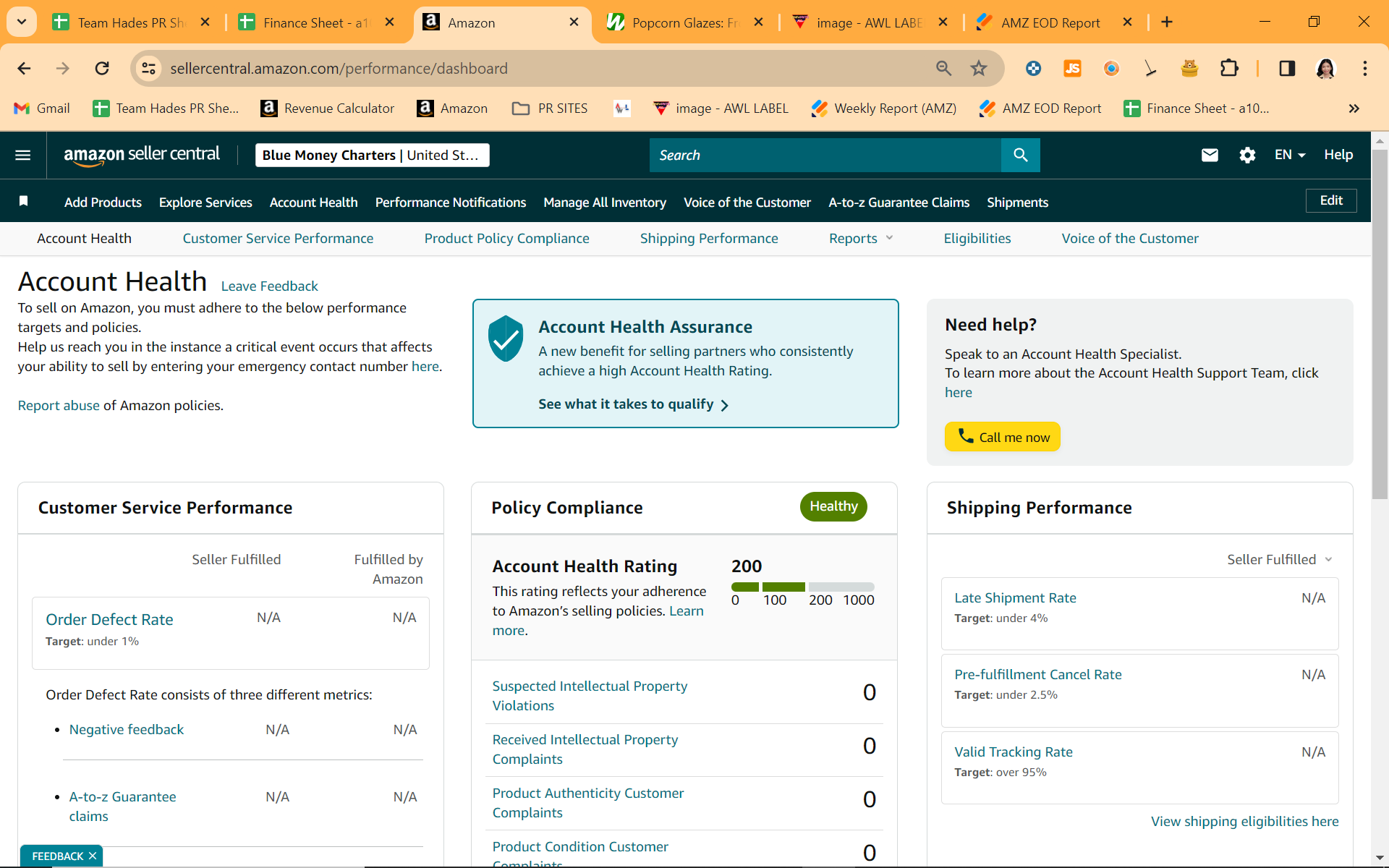The image size is (1389, 868).
Task: Select Performance Notifications in the navigation bar
Action: pos(451,203)
